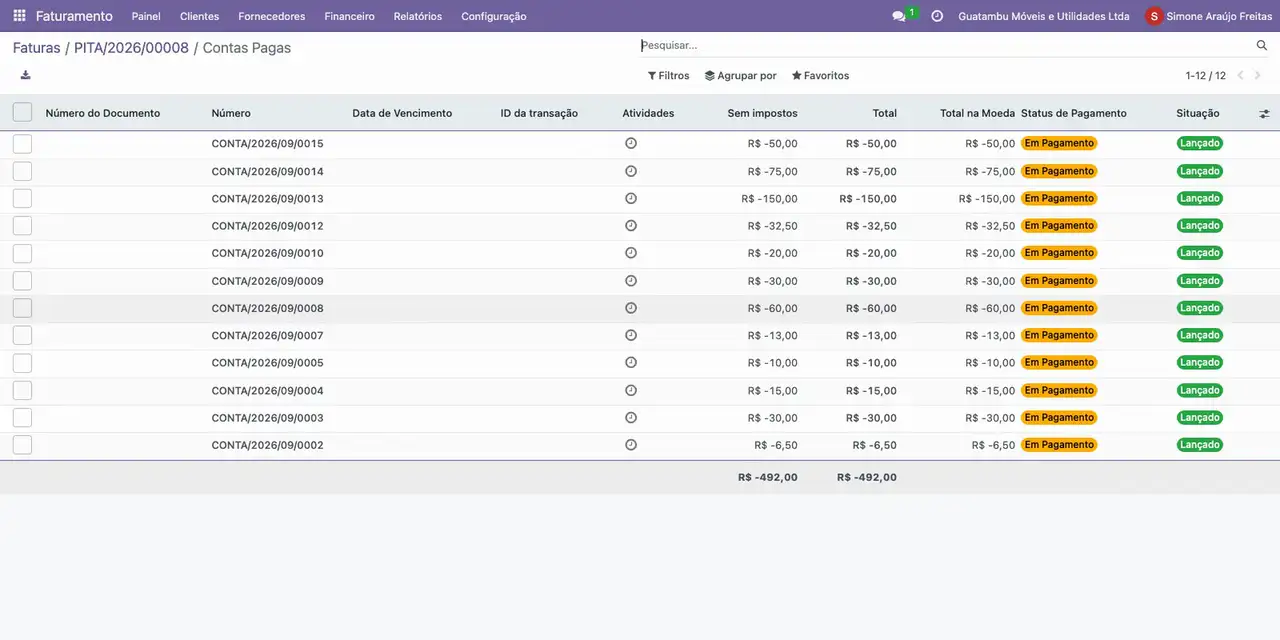Check the box for CONTA/2026/09/0012
The height and width of the screenshot is (640, 1280).
tap(22, 226)
